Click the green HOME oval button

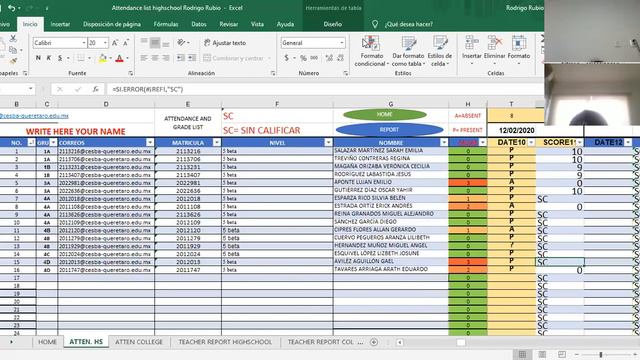point(385,115)
